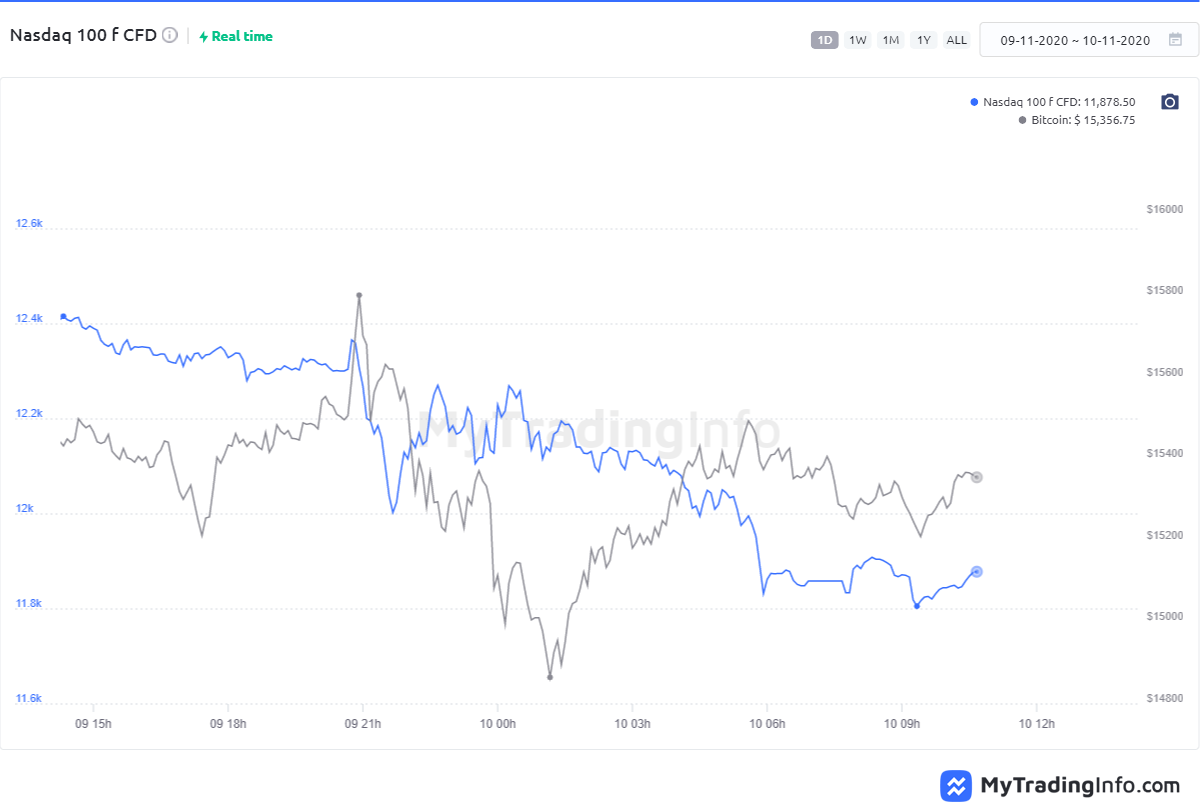Click the Nasdaq line's latest endpoint marker

point(976,572)
